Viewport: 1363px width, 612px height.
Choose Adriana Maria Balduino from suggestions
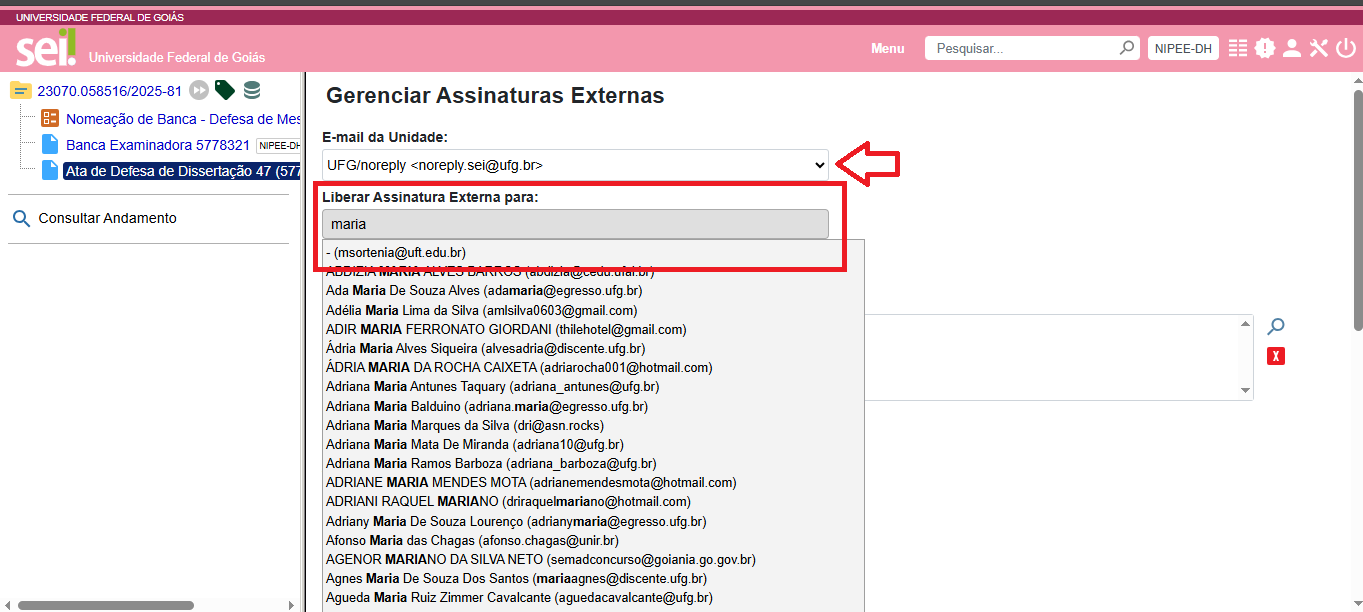coord(487,406)
